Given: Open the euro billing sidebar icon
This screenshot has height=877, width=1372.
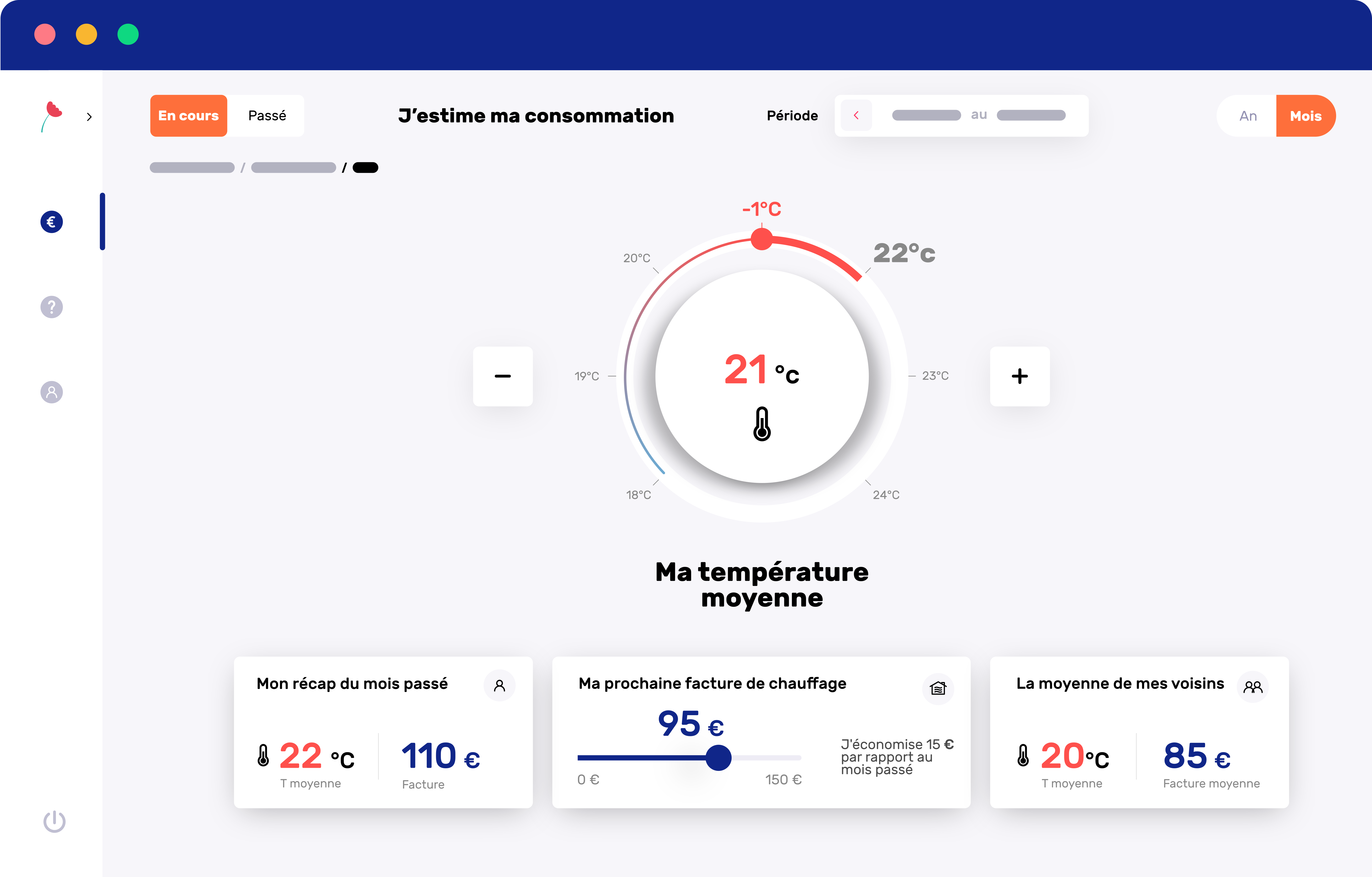Looking at the screenshot, I should [x=51, y=222].
